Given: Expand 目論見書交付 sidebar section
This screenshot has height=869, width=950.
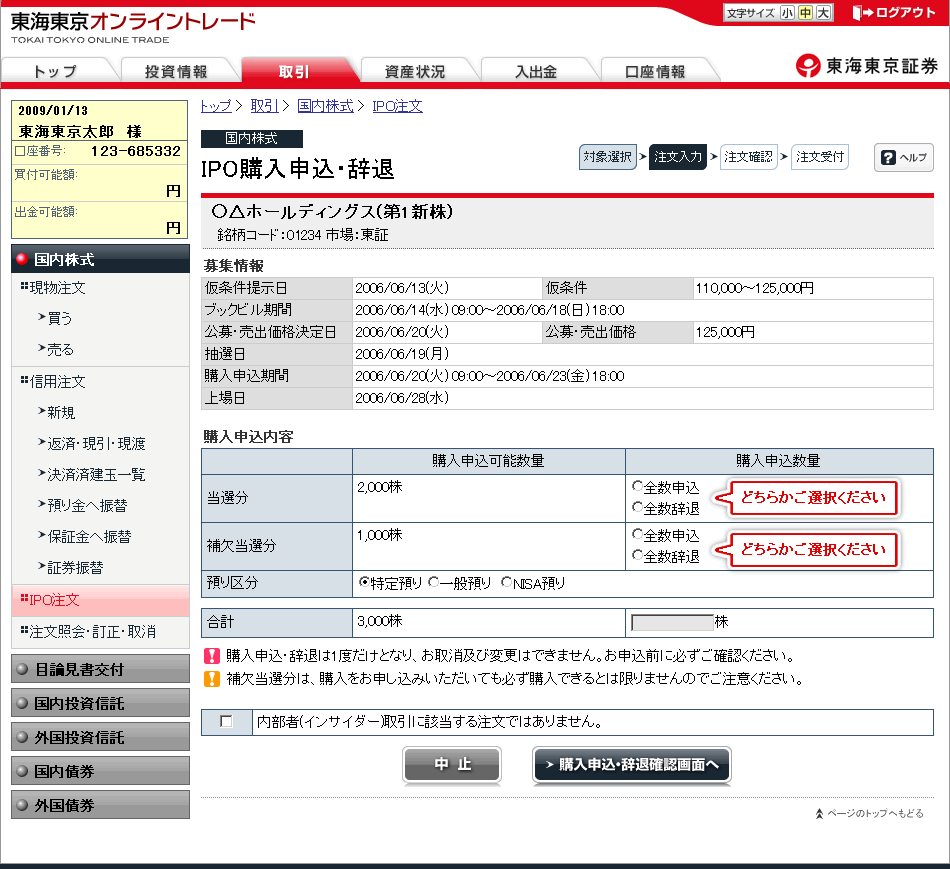Looking at the screenshot, I should click(101, 669).
